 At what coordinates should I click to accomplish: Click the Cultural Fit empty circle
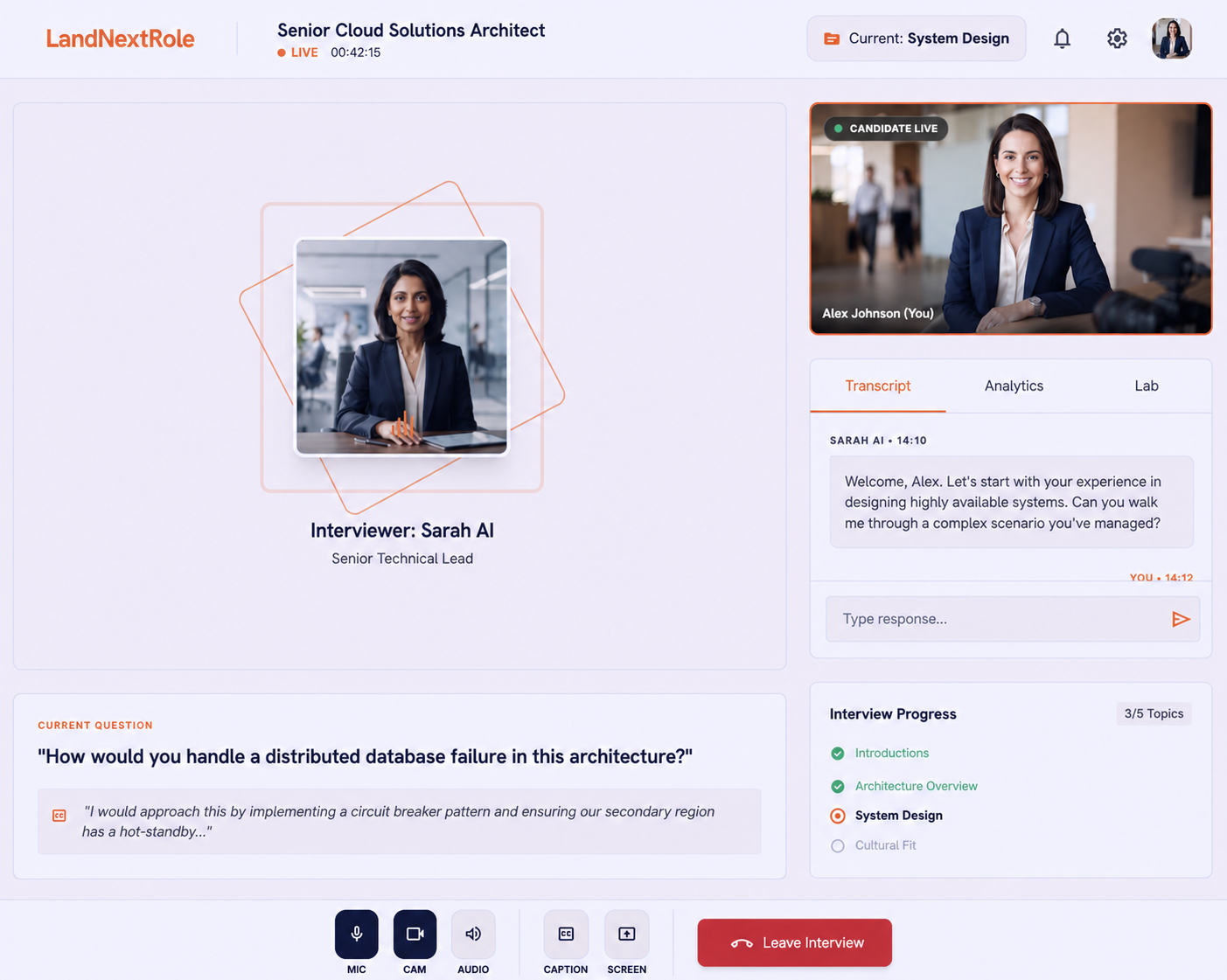tap(838, 845)
